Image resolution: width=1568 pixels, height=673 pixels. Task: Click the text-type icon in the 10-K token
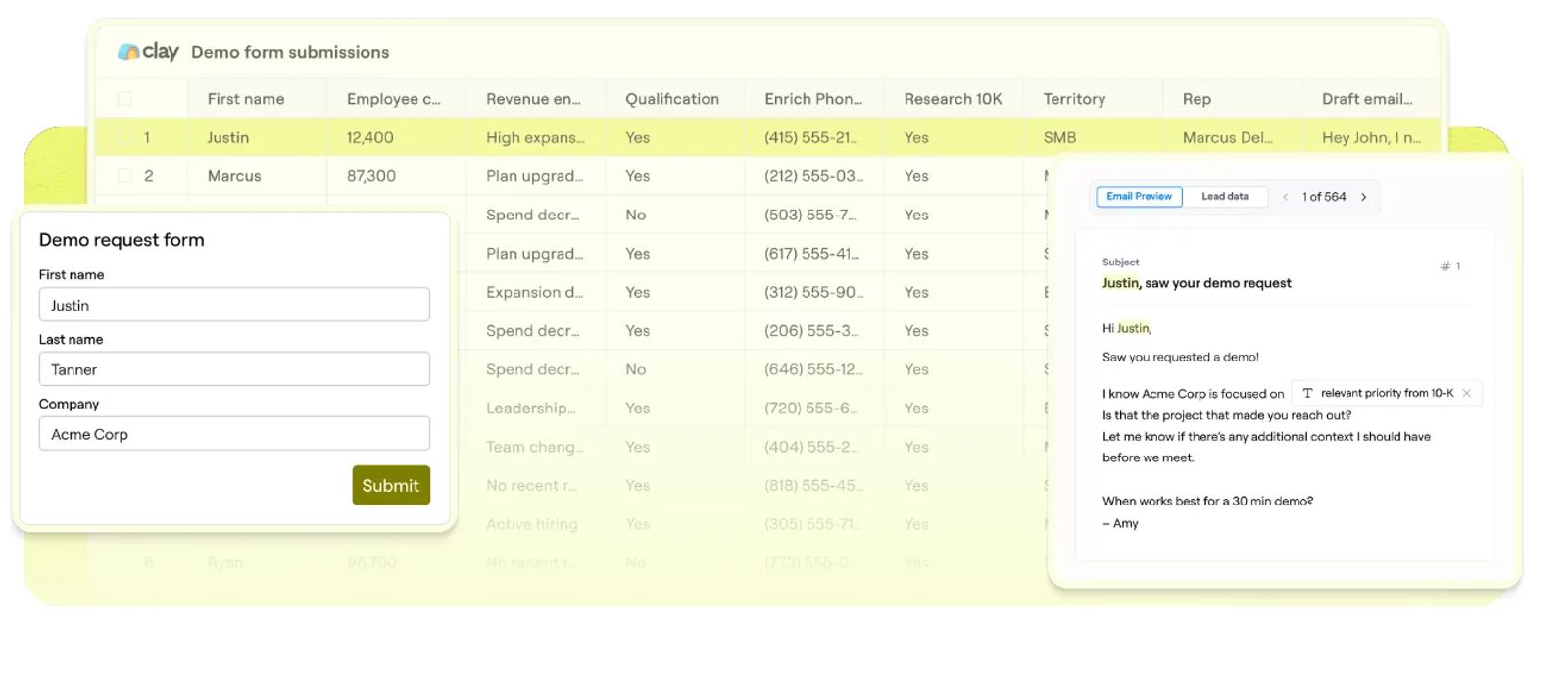[x=1307, y=393]
